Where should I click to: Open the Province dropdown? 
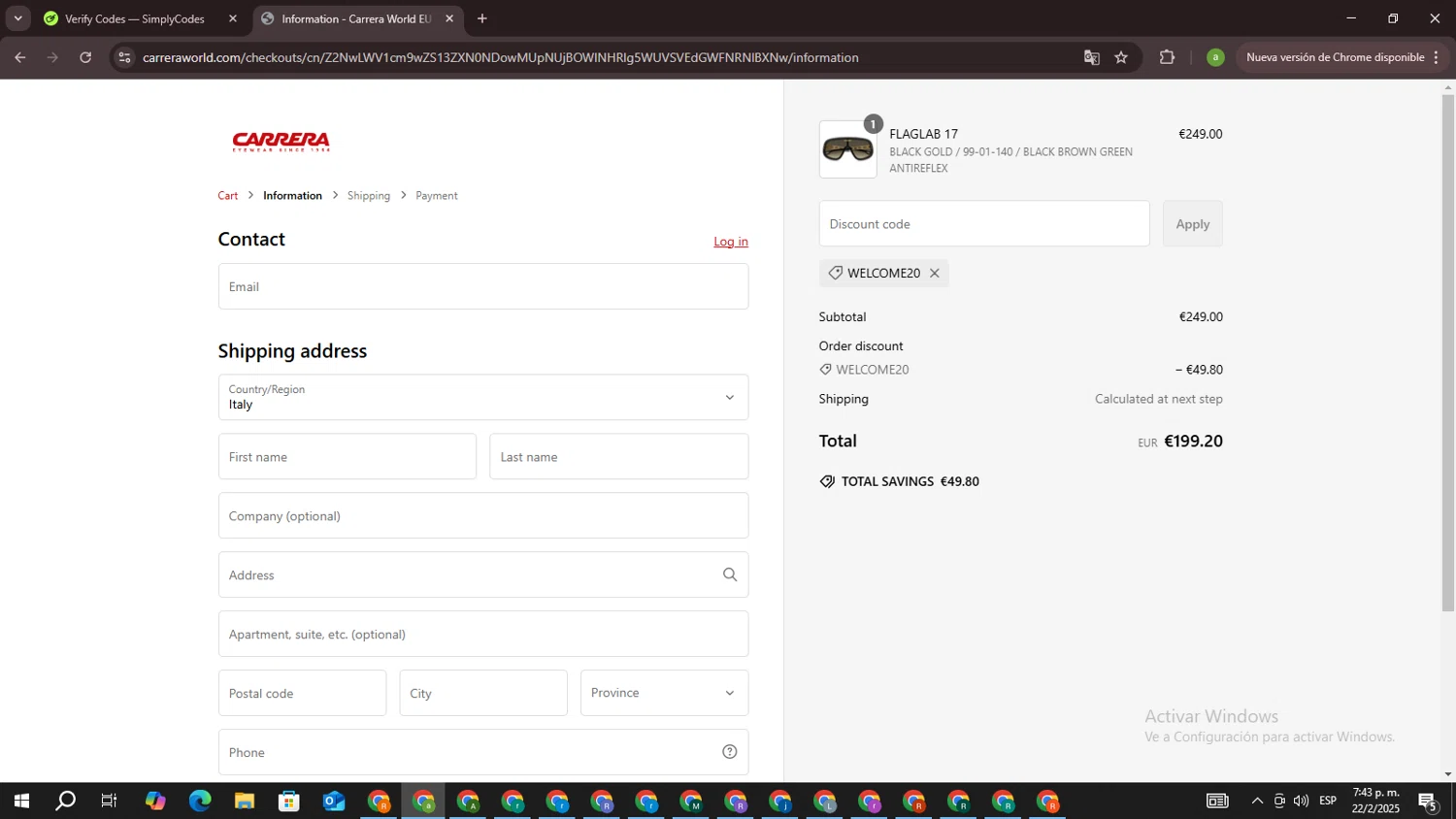[664, 693]
